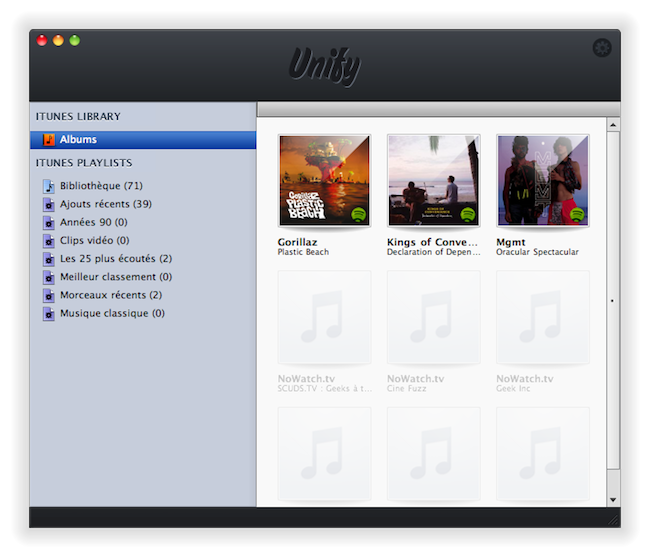
Task: Select the Albums library item
Action: pos(143,140)
